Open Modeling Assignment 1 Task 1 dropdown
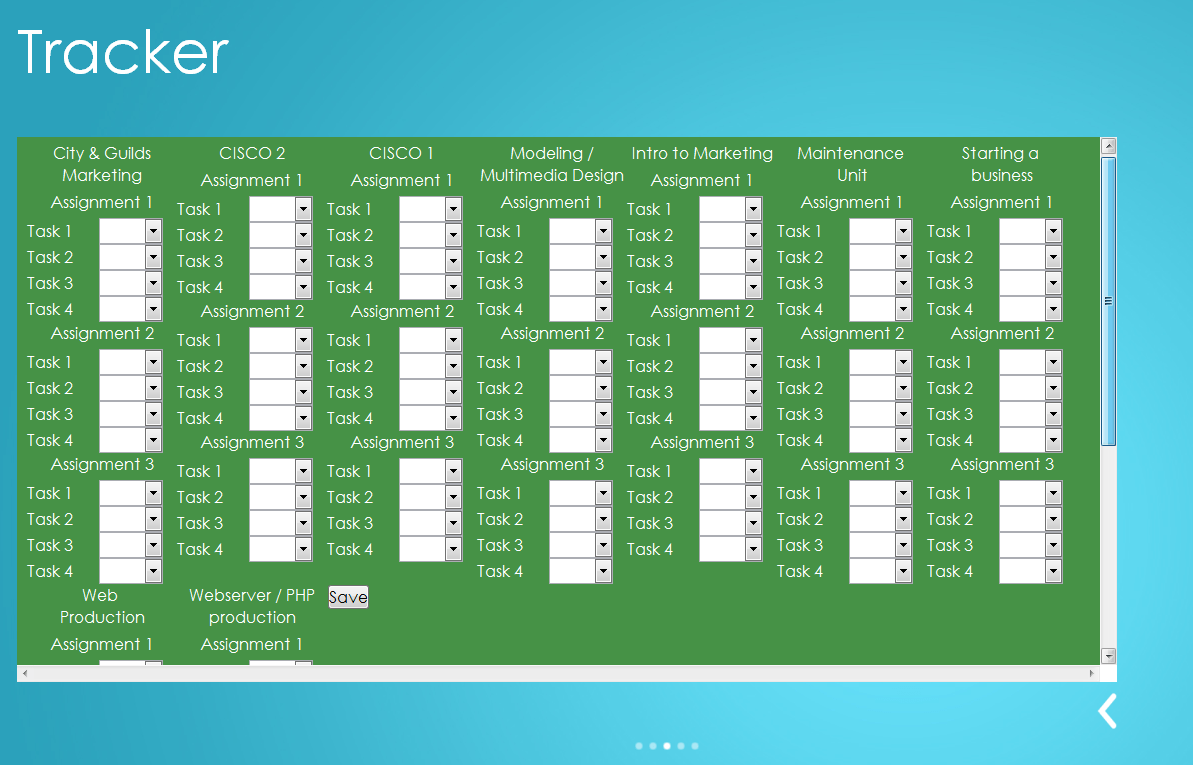The width and height of the screenshot is (1193, 765). 580,231
